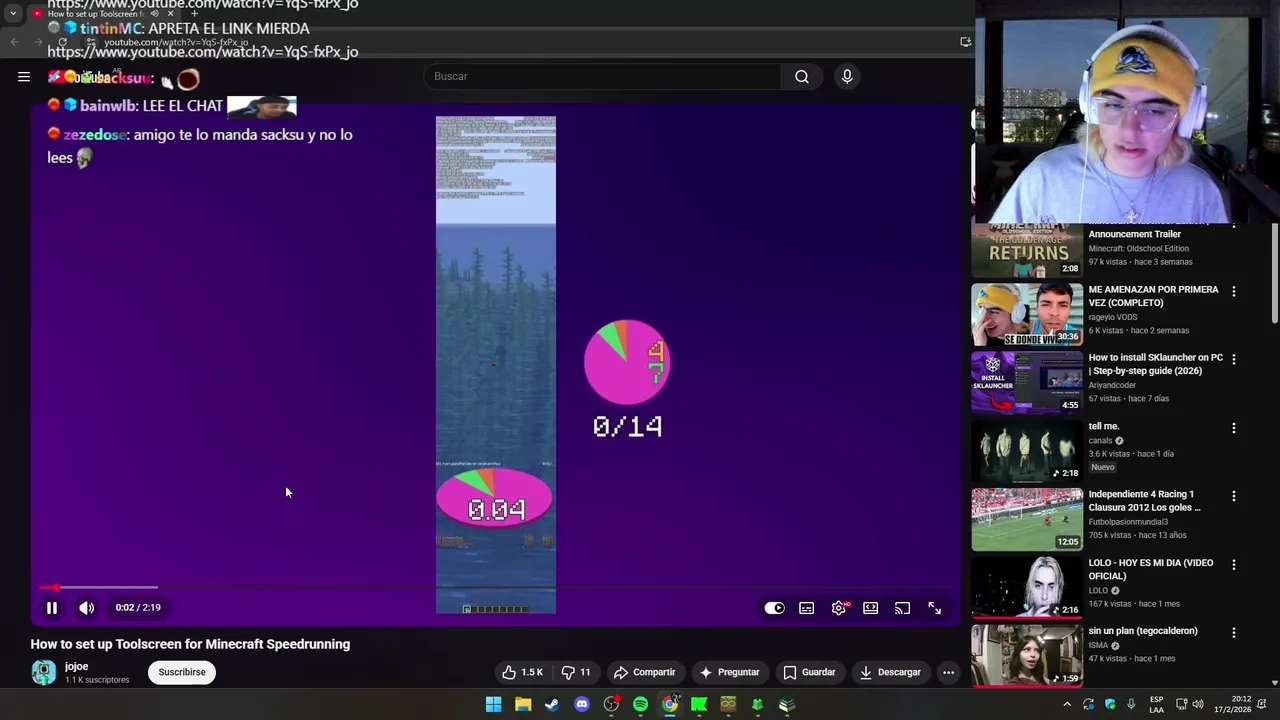
Task: Open the browser tab search dropdown arrow
Action: tap(13, 14)
